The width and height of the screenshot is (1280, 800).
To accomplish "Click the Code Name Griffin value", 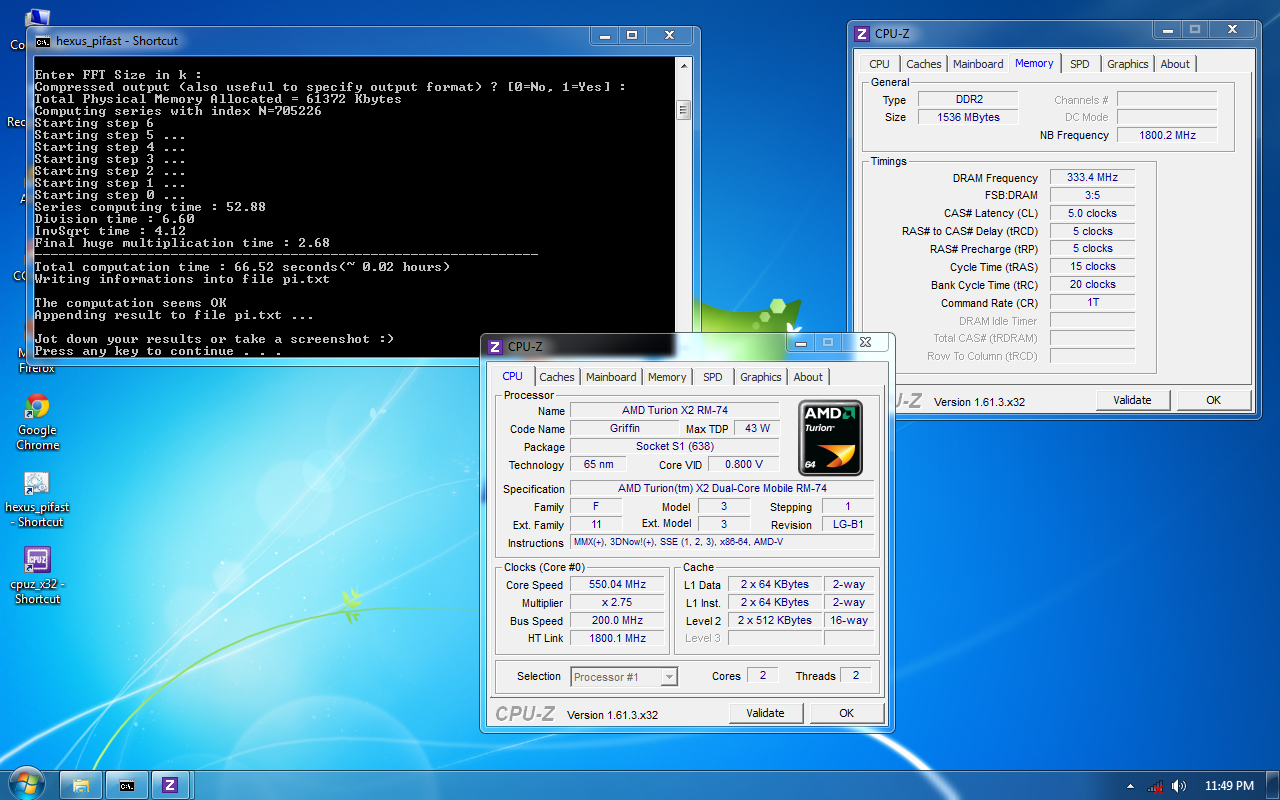I will [625, 429].
